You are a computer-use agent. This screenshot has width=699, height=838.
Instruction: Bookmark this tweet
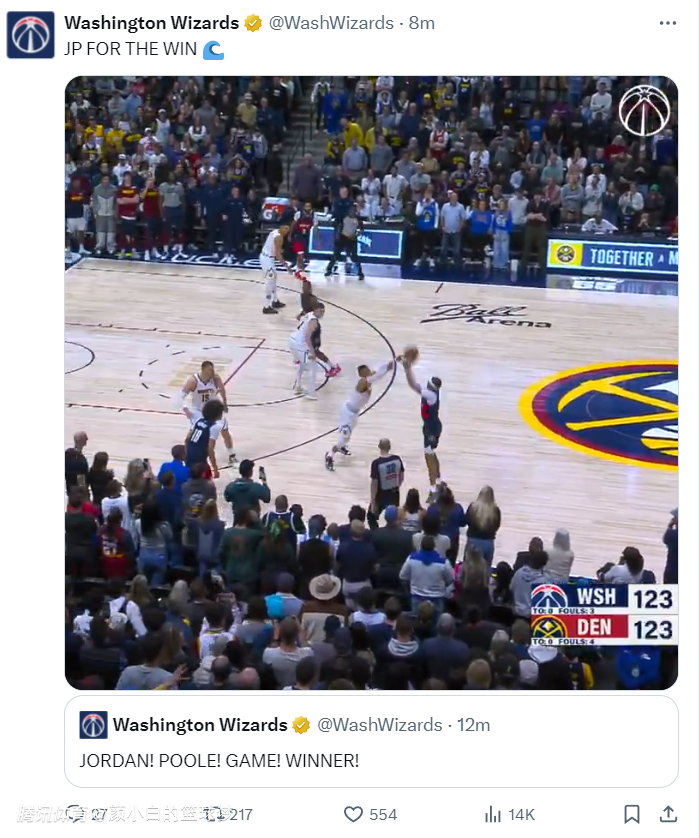(x=632, y=814)
